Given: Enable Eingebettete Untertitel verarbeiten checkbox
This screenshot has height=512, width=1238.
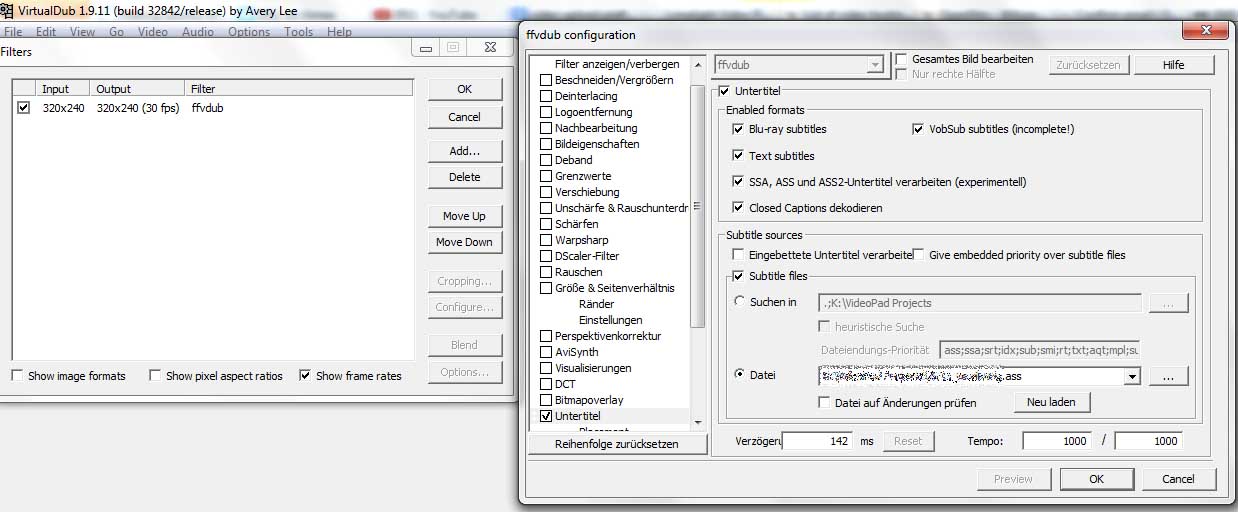Looking at the screenshot, I should (739, 255).
